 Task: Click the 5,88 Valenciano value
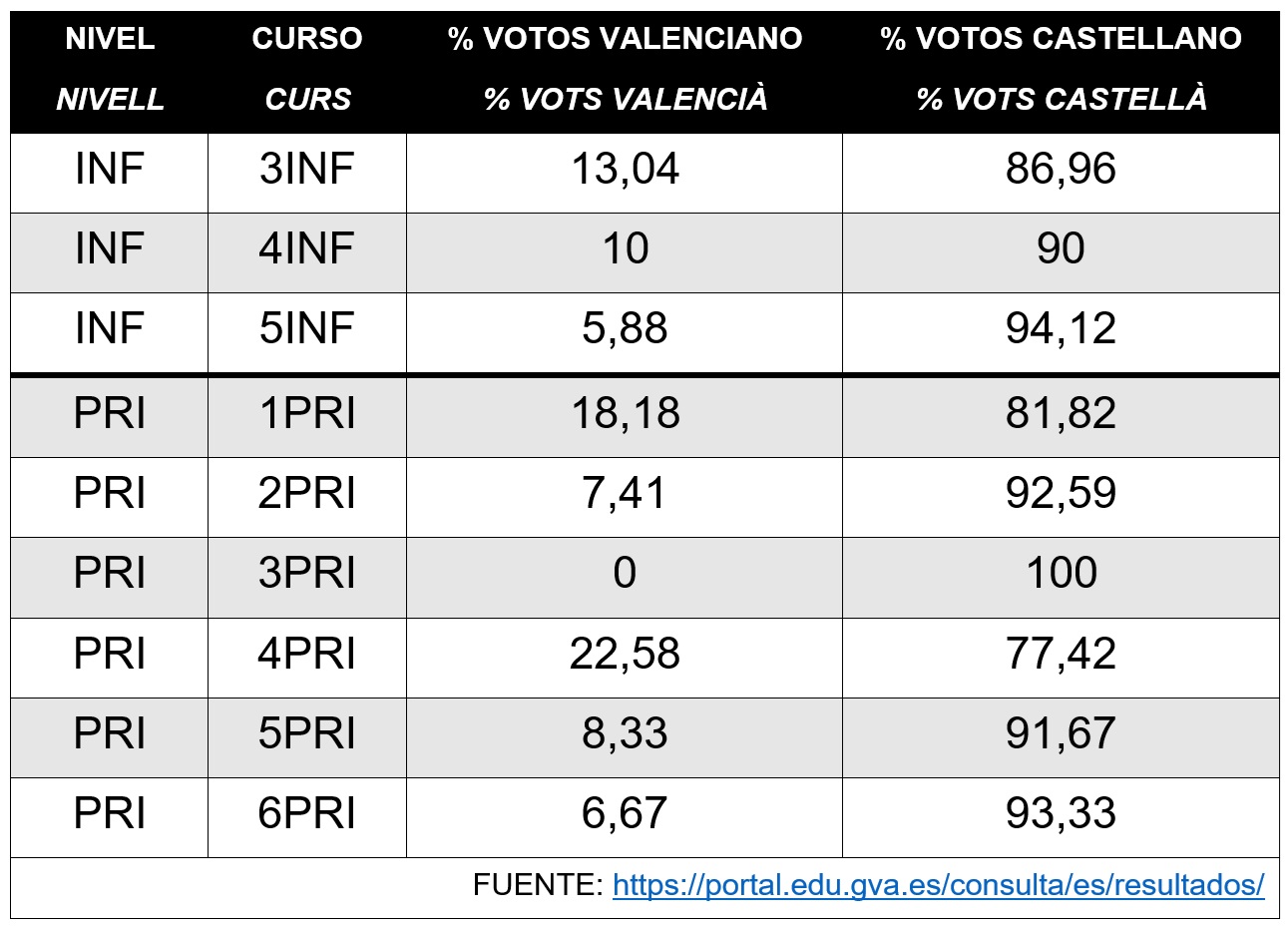pyautogui.click(x=625, y=328)
